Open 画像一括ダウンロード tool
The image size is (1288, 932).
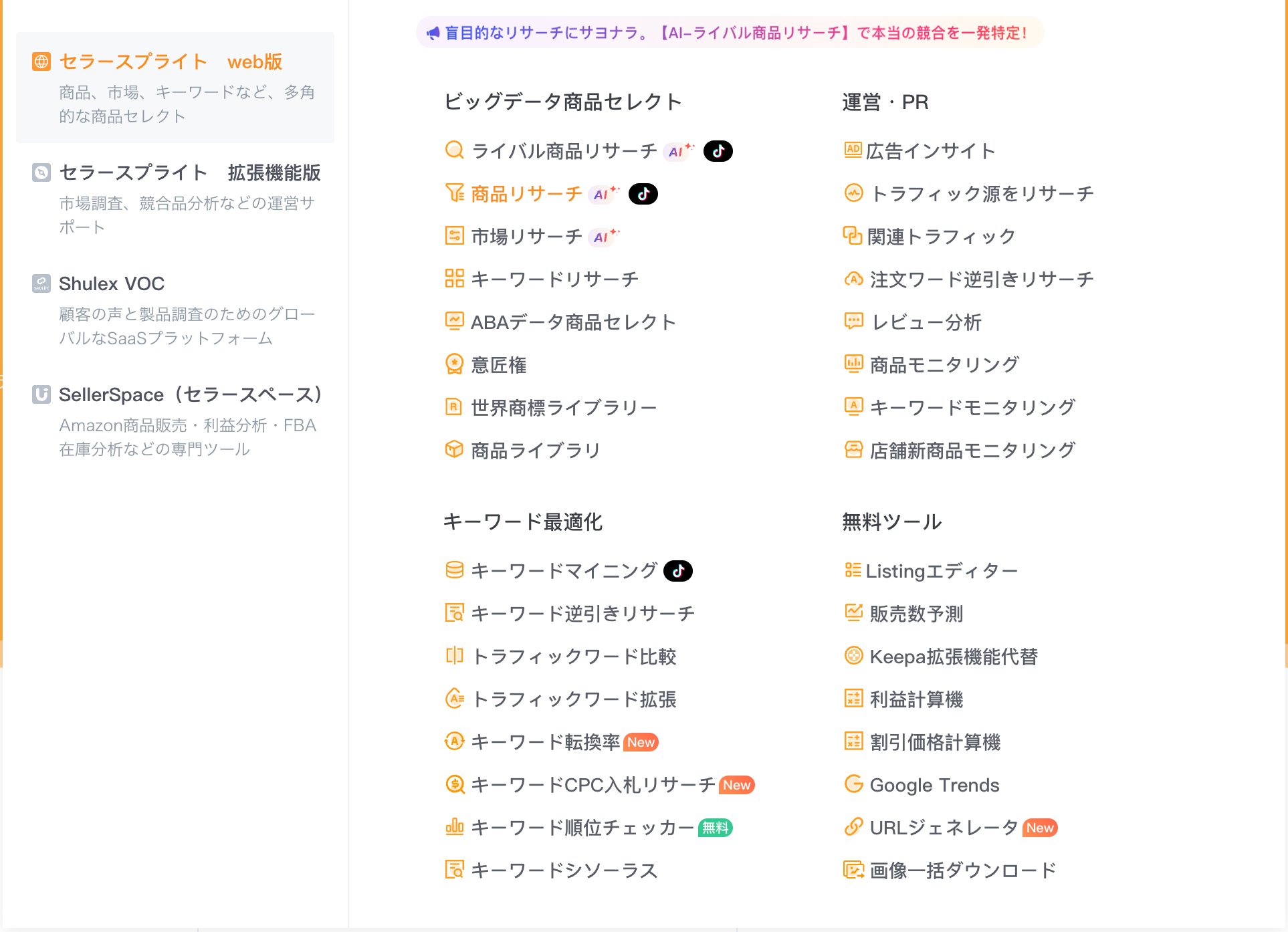(960, 869)
